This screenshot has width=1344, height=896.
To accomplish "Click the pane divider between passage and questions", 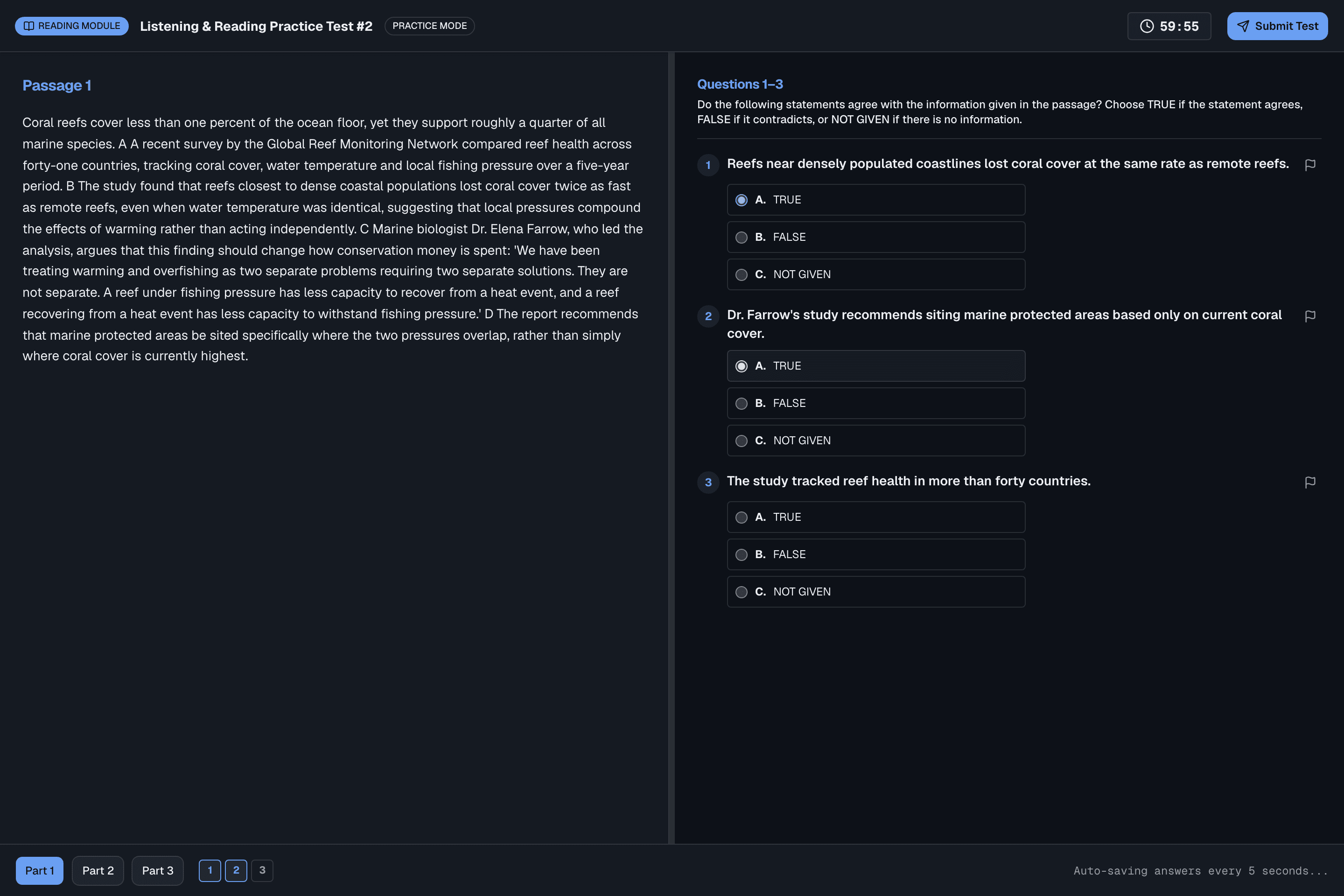I will click(x=672, y=448).
